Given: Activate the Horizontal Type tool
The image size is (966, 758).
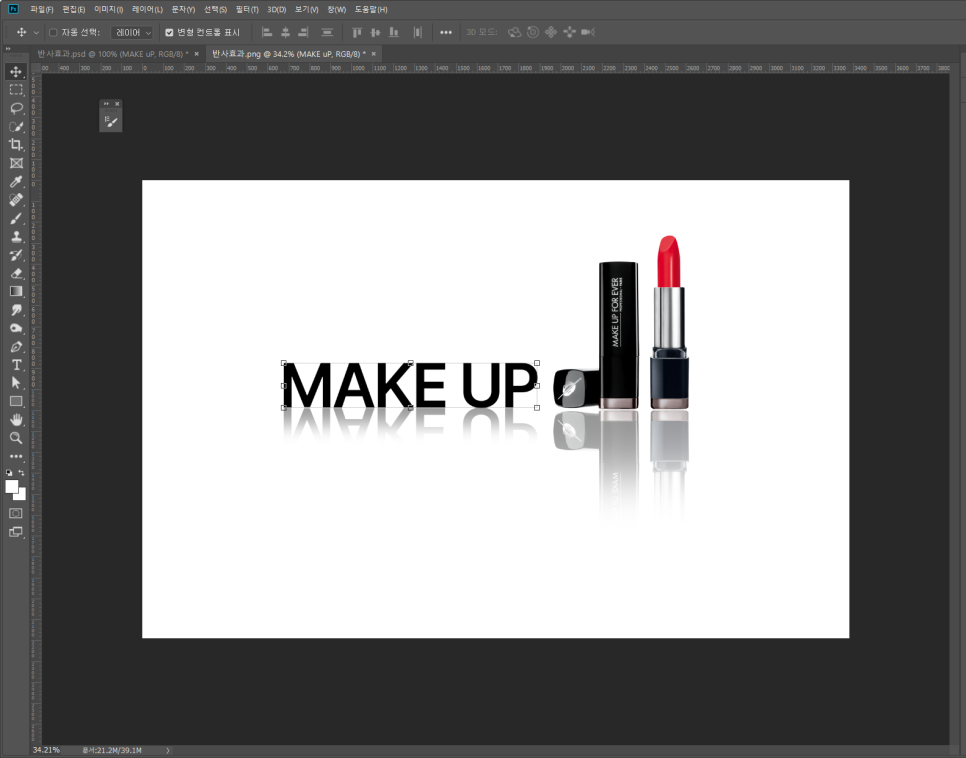Looking at the screenshot, I should (16, 365).
